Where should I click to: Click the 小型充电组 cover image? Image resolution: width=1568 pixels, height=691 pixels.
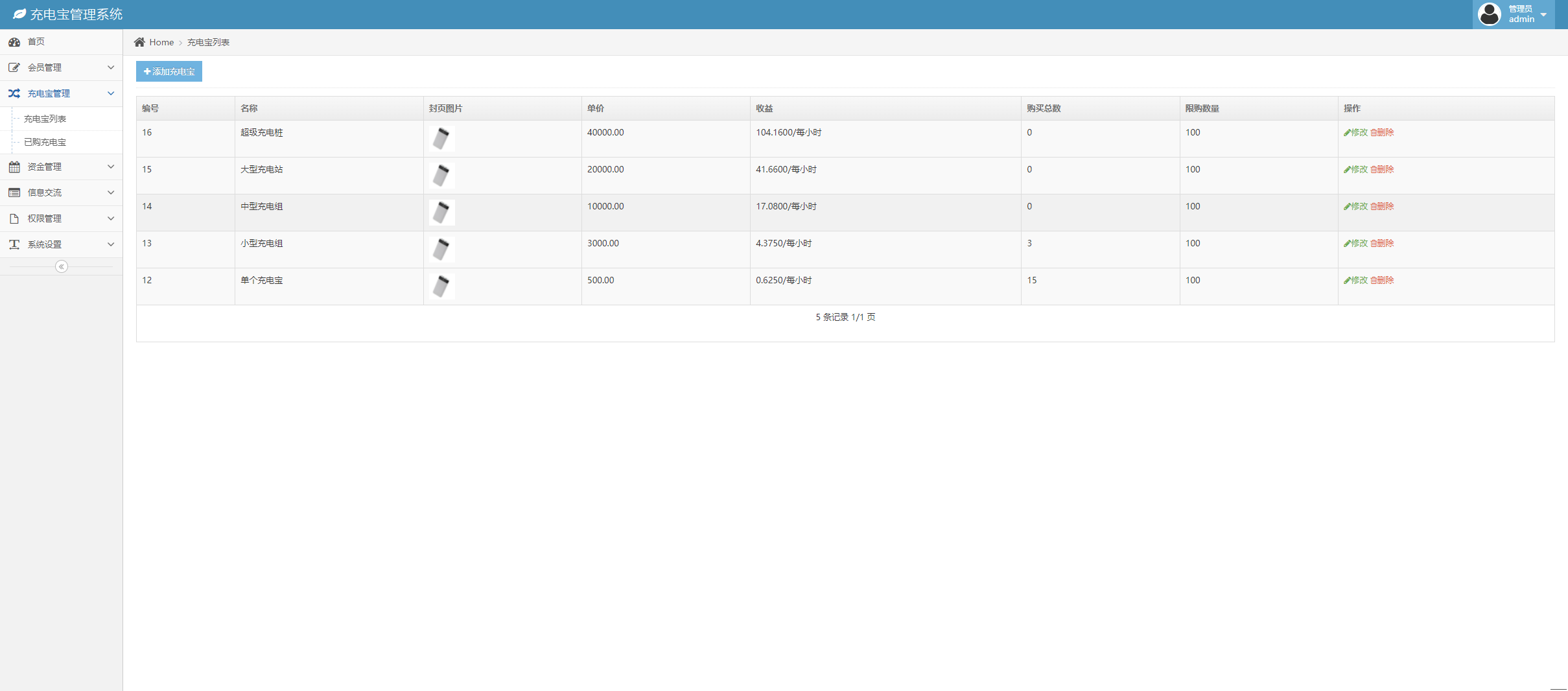click(x=441, y=249)
